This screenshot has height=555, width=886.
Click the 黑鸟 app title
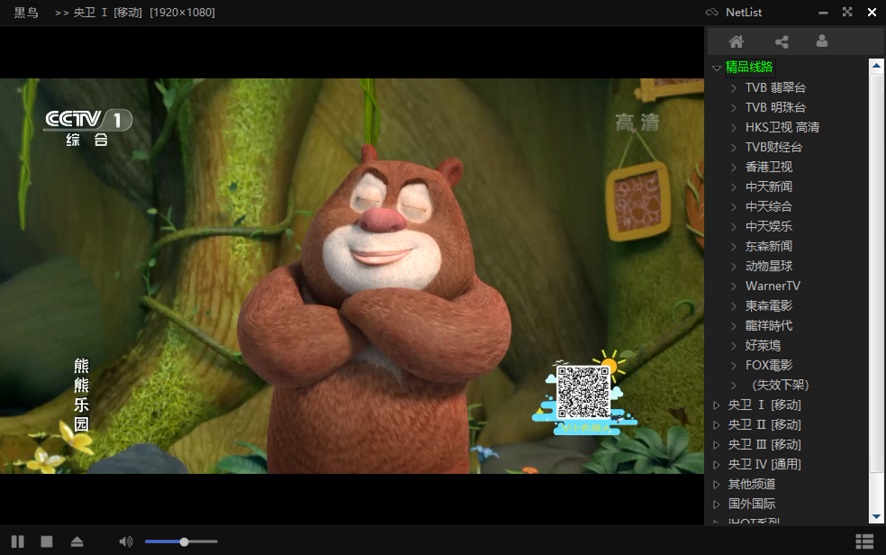(26, 12)
